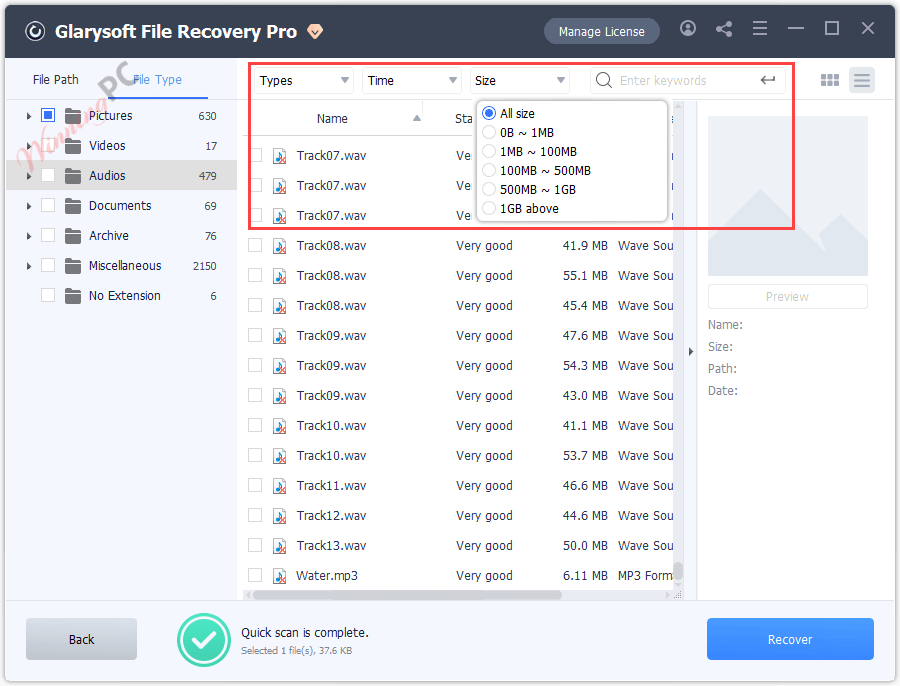Switch to grid thumbnail view

pos(829,80)
